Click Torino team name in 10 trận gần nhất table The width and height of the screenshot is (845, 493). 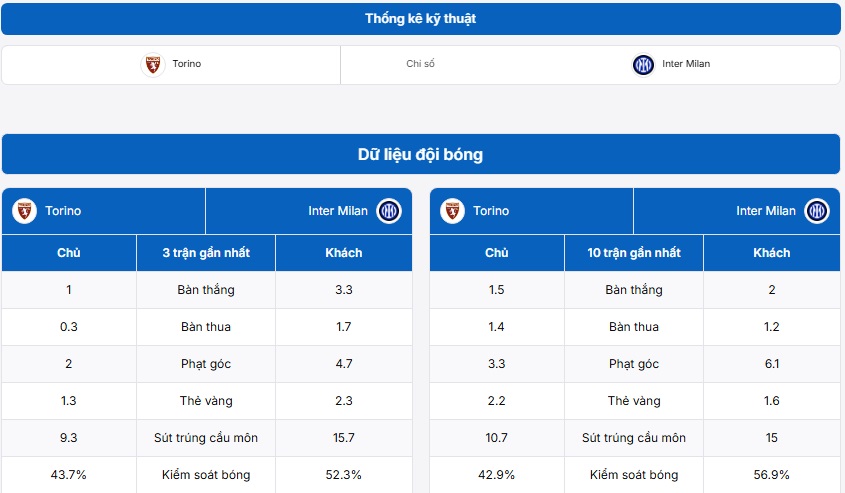[491, 211]
